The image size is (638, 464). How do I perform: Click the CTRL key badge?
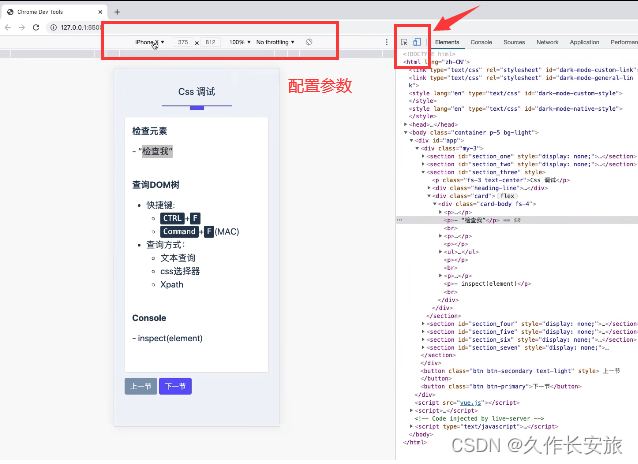(172, 218)
